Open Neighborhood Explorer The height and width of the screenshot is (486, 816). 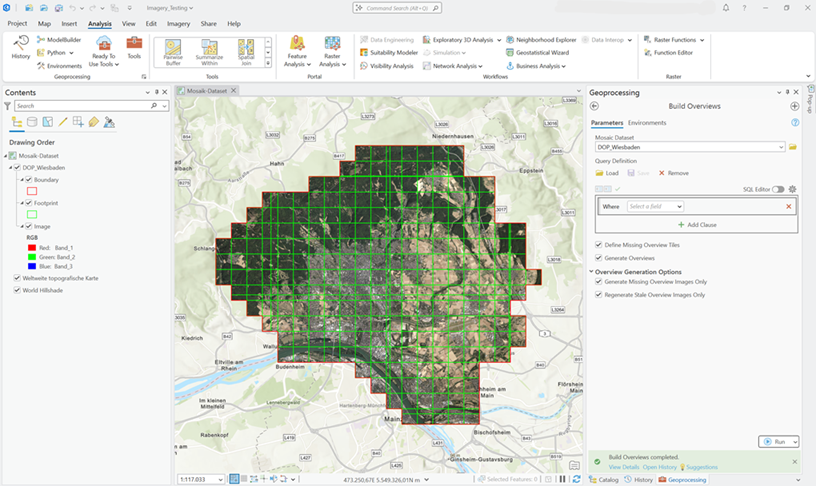coord(541,40)
